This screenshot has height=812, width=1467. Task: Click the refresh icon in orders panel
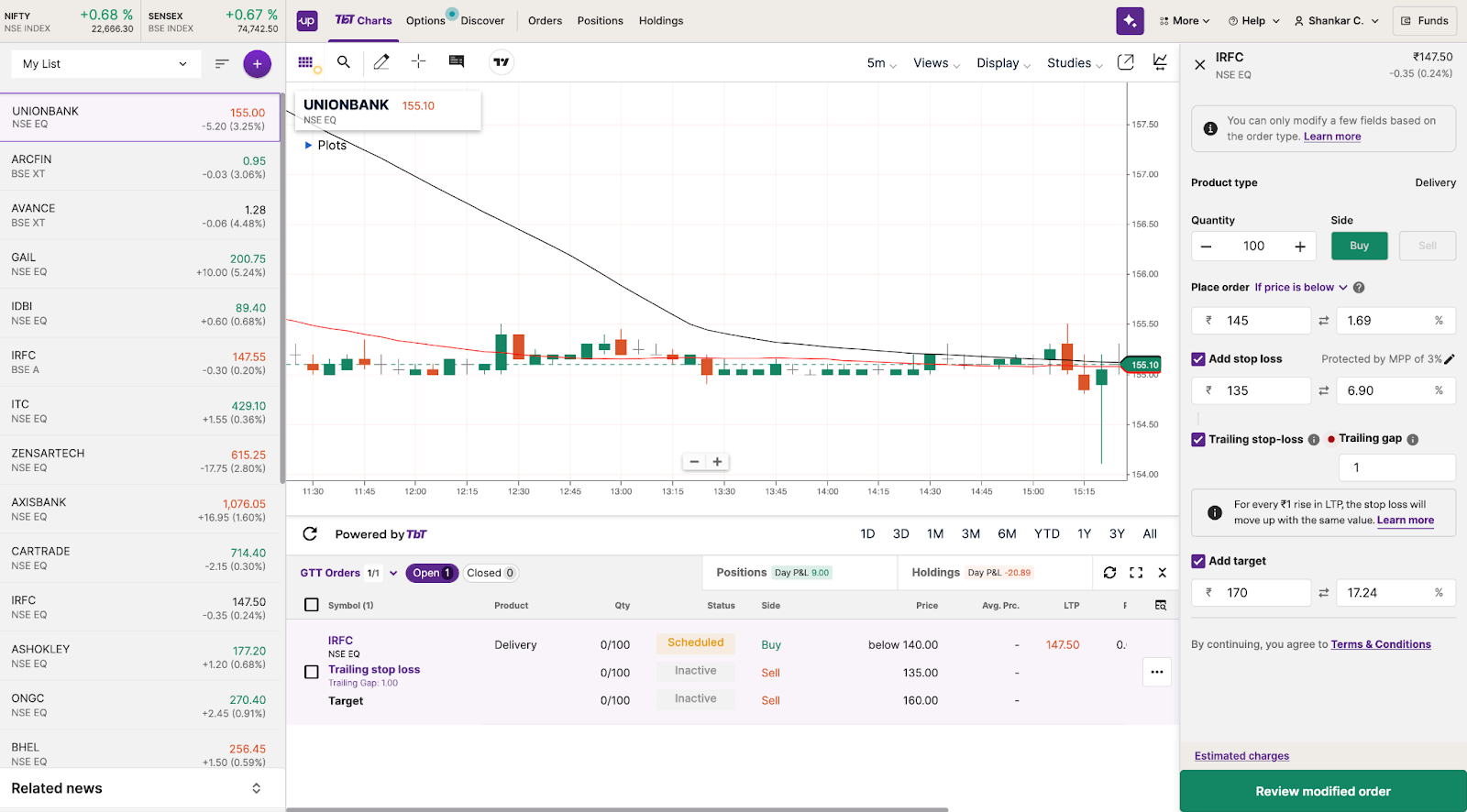click(x=1109, y=573)
